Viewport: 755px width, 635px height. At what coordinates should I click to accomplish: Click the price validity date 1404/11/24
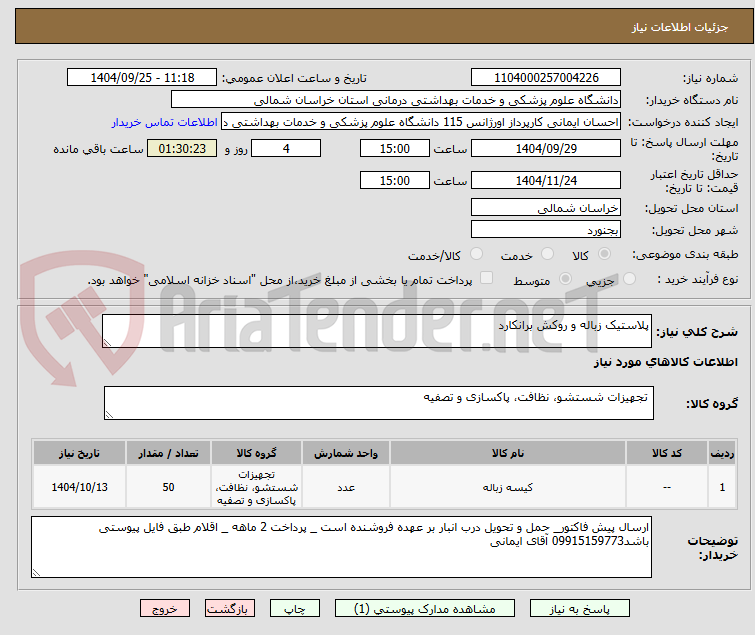pyautogui.click(x=546, y=181)
